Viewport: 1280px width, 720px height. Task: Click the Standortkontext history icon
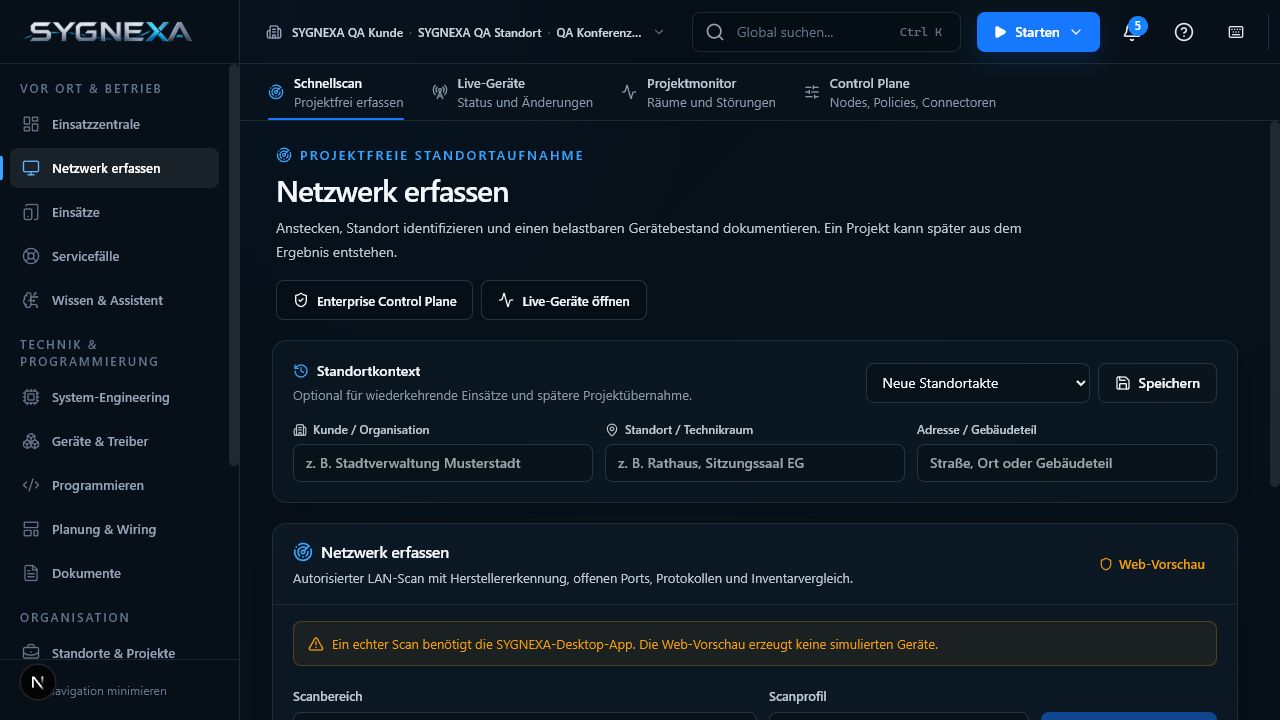[x=301, y=371]
